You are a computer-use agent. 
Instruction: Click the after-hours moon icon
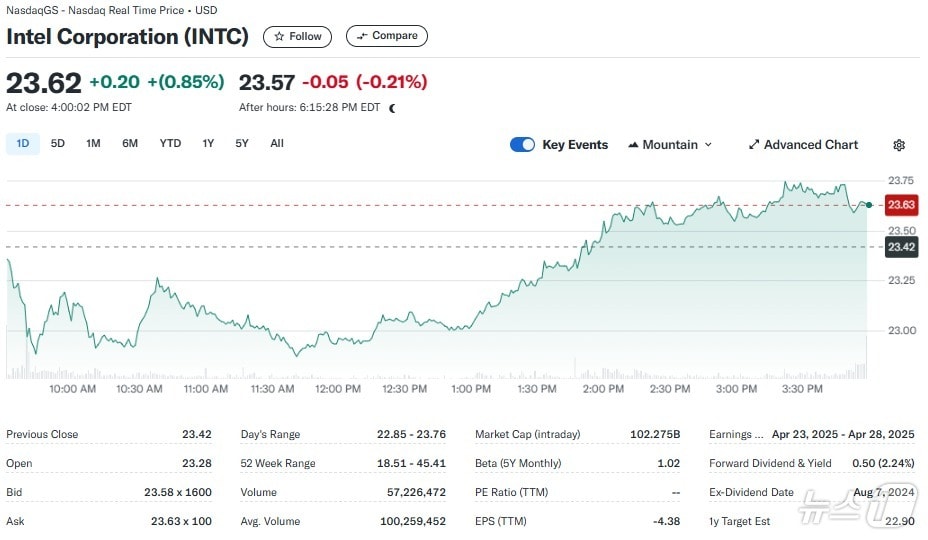(x=392, y=108)
